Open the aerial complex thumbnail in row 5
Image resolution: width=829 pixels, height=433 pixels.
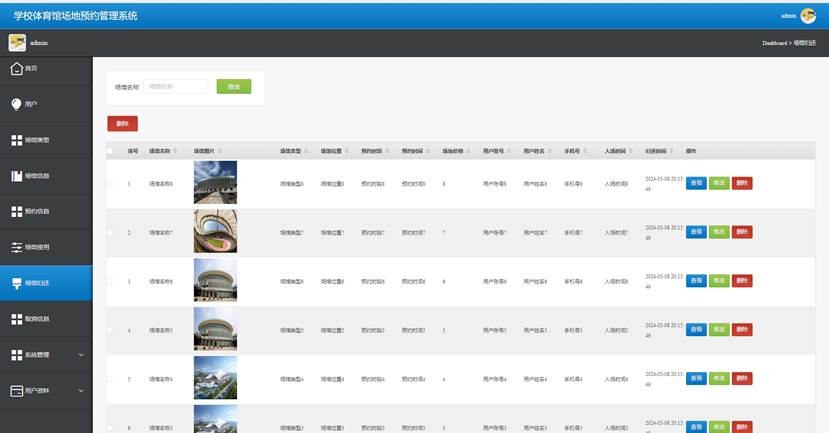(215, 377)
